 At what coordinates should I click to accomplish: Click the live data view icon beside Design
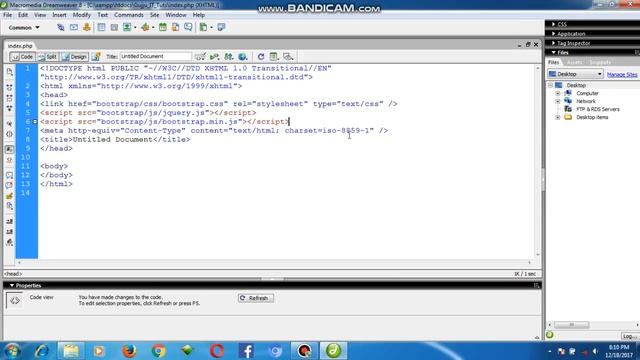(96, 57)
